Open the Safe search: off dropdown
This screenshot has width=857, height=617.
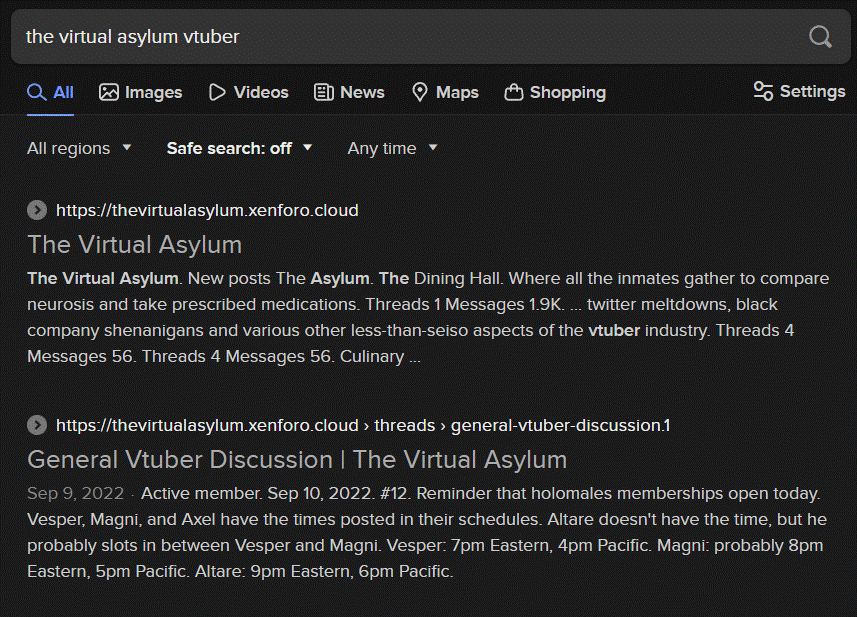pyautogui.click(x=239, y=148)
